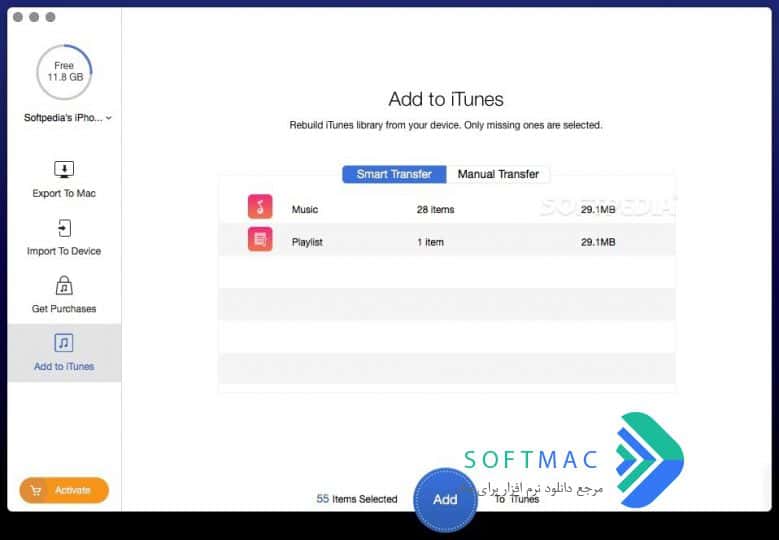Click the Export To Mac label
779x540 pixels.
pos(64,194)
